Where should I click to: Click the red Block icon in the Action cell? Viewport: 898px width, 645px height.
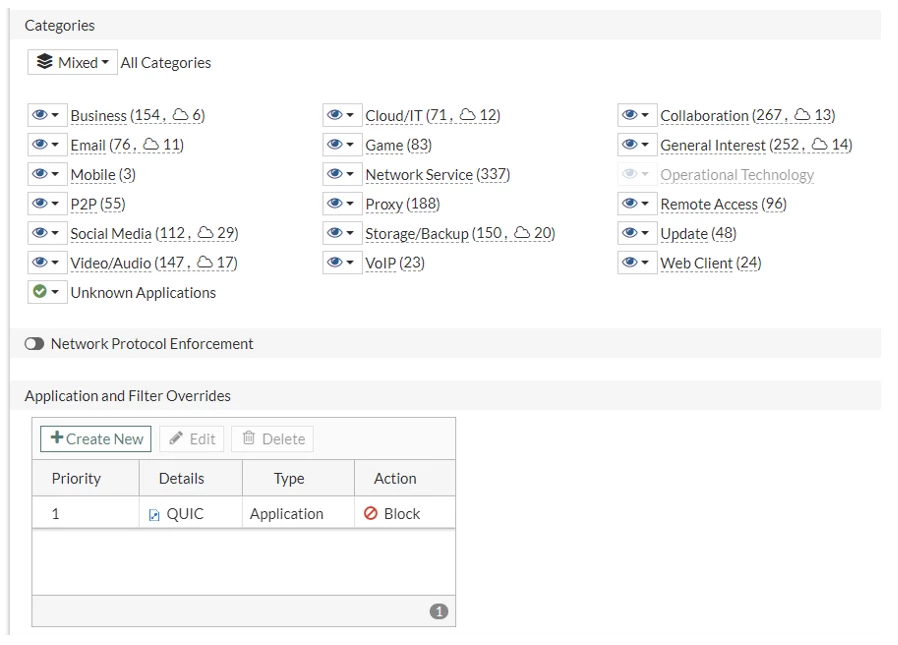[x=371, y=513]
